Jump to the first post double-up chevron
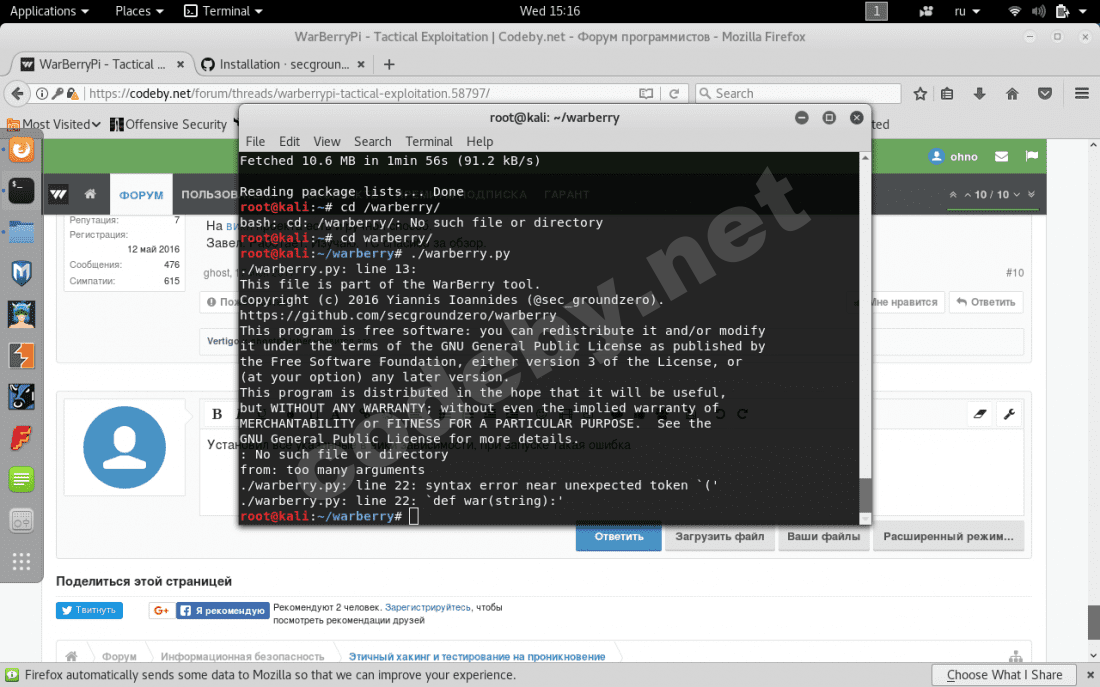This screenshot has width=1100, height=687. click(953, 194)
